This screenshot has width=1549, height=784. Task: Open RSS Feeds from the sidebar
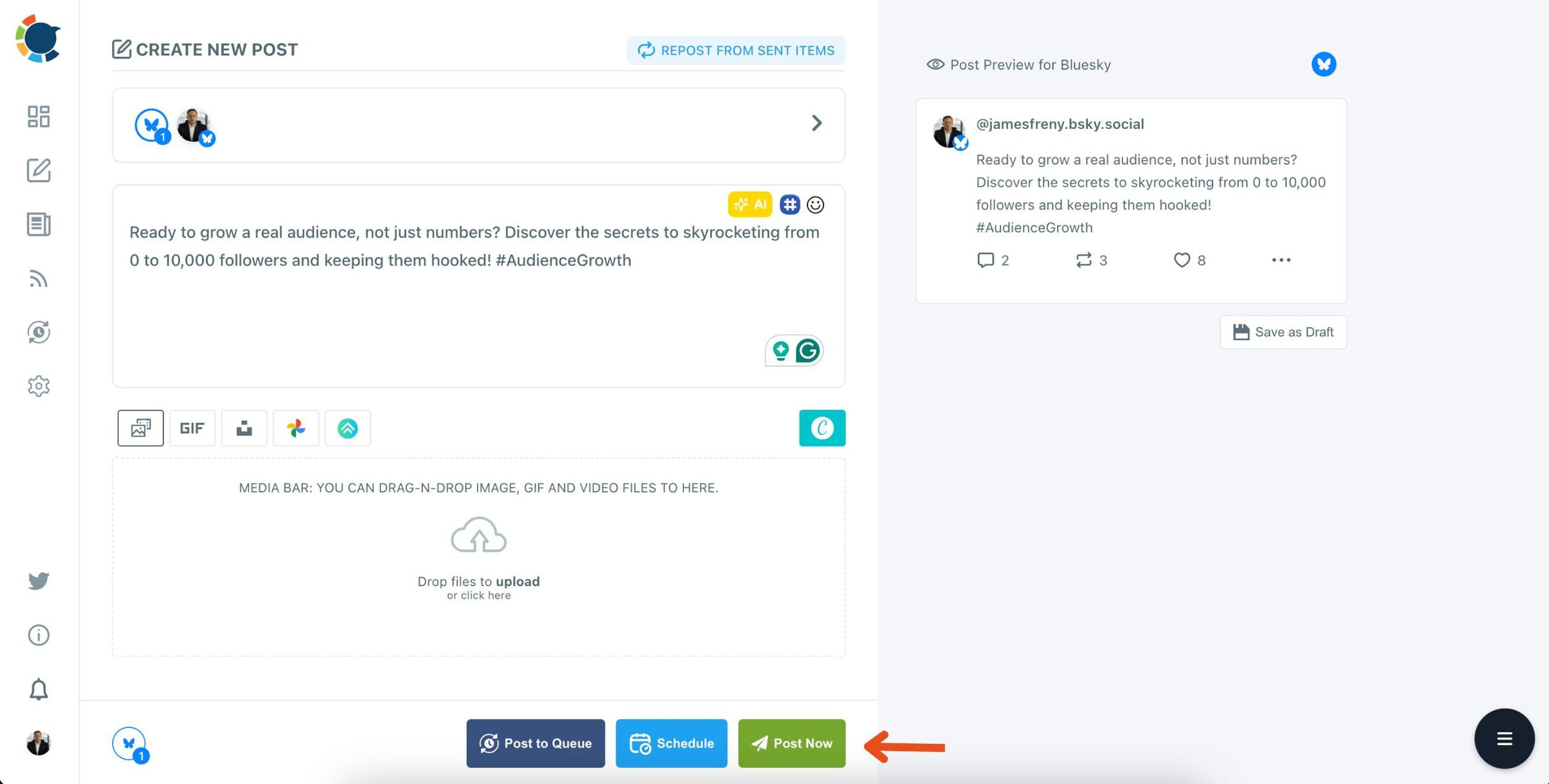click(x=39, y=279)
